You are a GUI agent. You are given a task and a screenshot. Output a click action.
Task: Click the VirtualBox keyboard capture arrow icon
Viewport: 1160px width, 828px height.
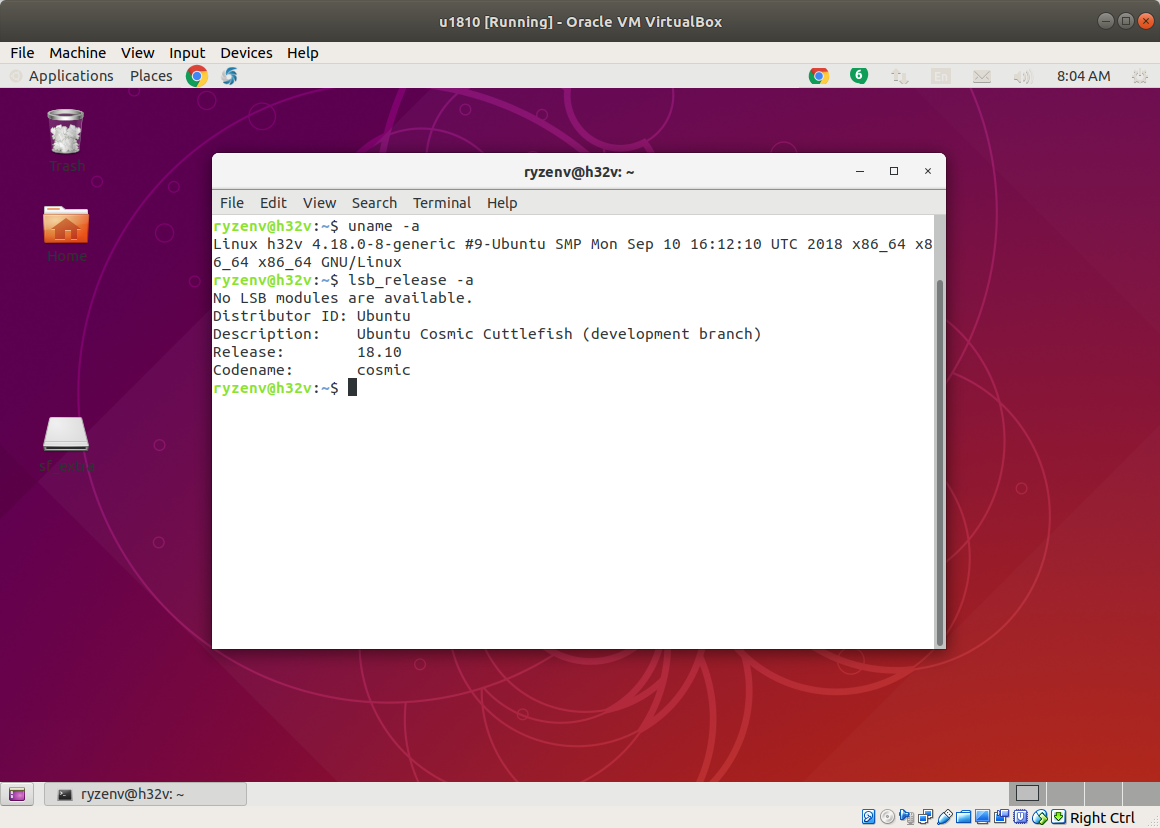(1059, 817)
